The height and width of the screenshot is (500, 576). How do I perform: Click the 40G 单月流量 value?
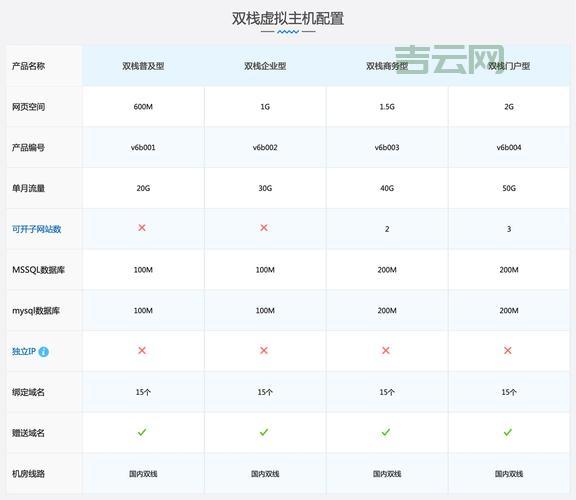[387, 188]
